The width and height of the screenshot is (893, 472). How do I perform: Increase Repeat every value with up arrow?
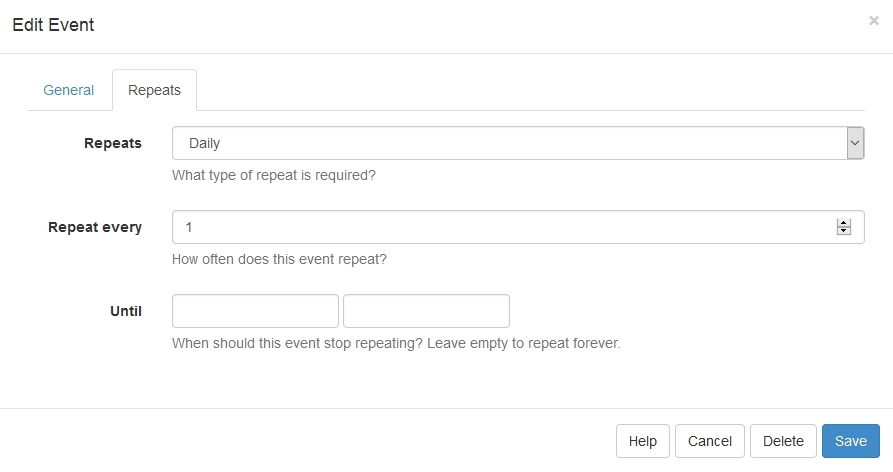tap(843, 223)
